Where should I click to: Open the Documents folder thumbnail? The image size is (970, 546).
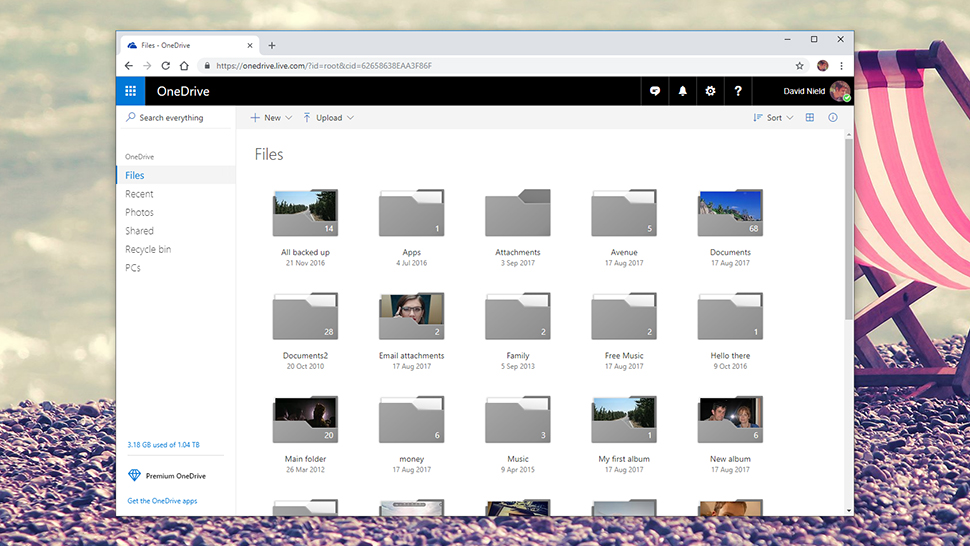click(x=730, y=213)
